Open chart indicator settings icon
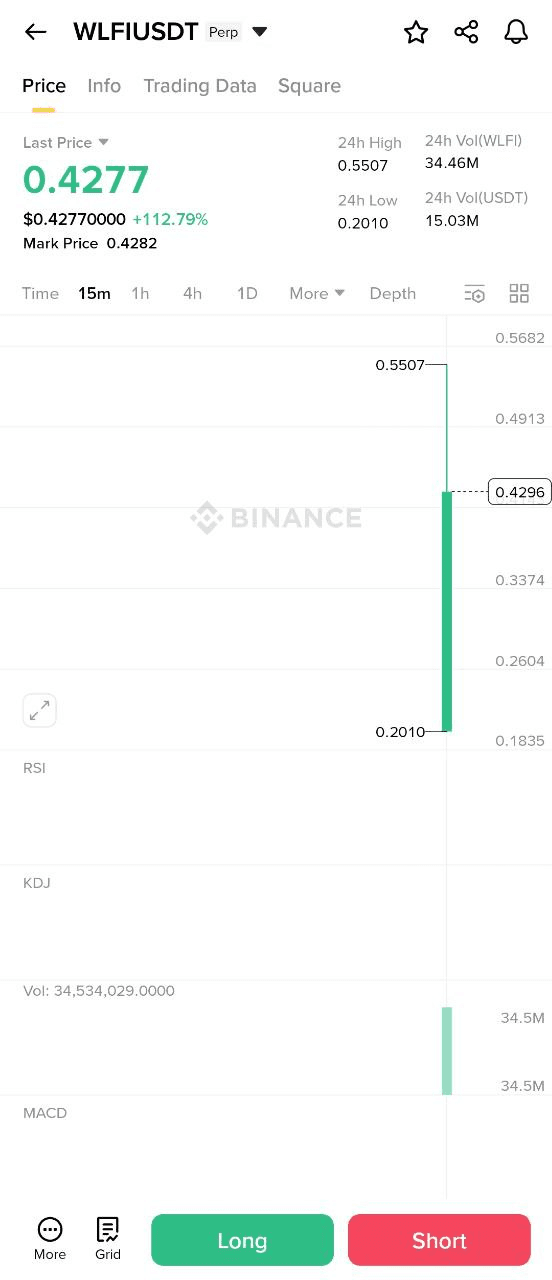This screenshot has width=552, height=1280. pyautogui.click(x=475, y=293)
